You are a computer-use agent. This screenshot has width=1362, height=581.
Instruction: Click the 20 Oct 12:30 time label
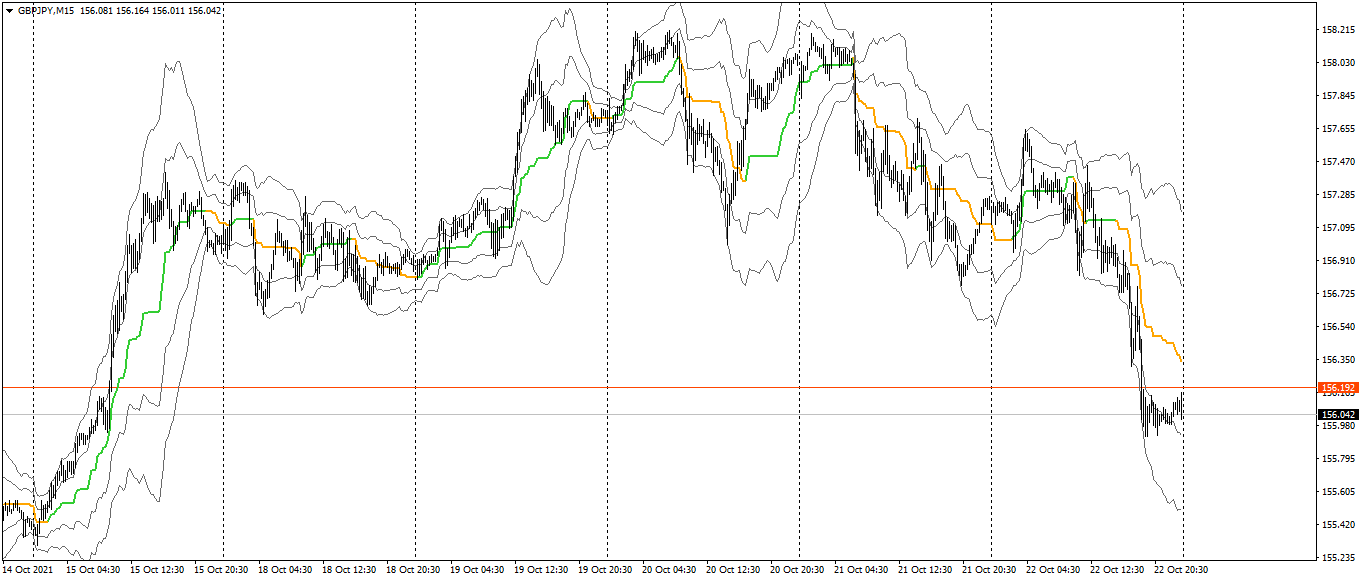(734, 570)
